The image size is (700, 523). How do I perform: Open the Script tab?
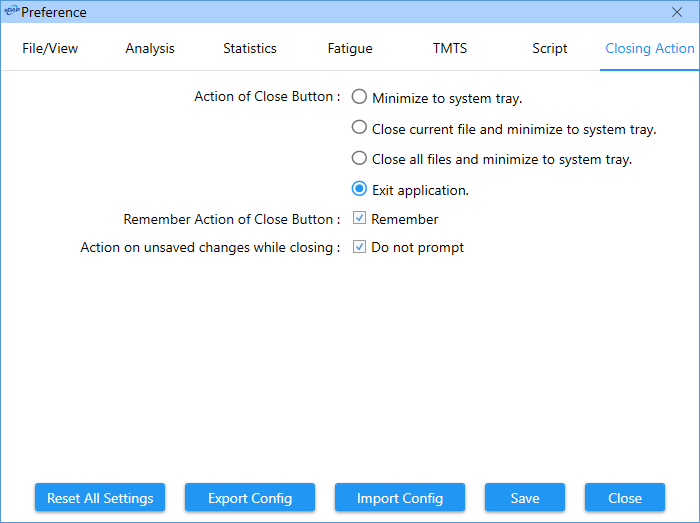click(550, 48)
